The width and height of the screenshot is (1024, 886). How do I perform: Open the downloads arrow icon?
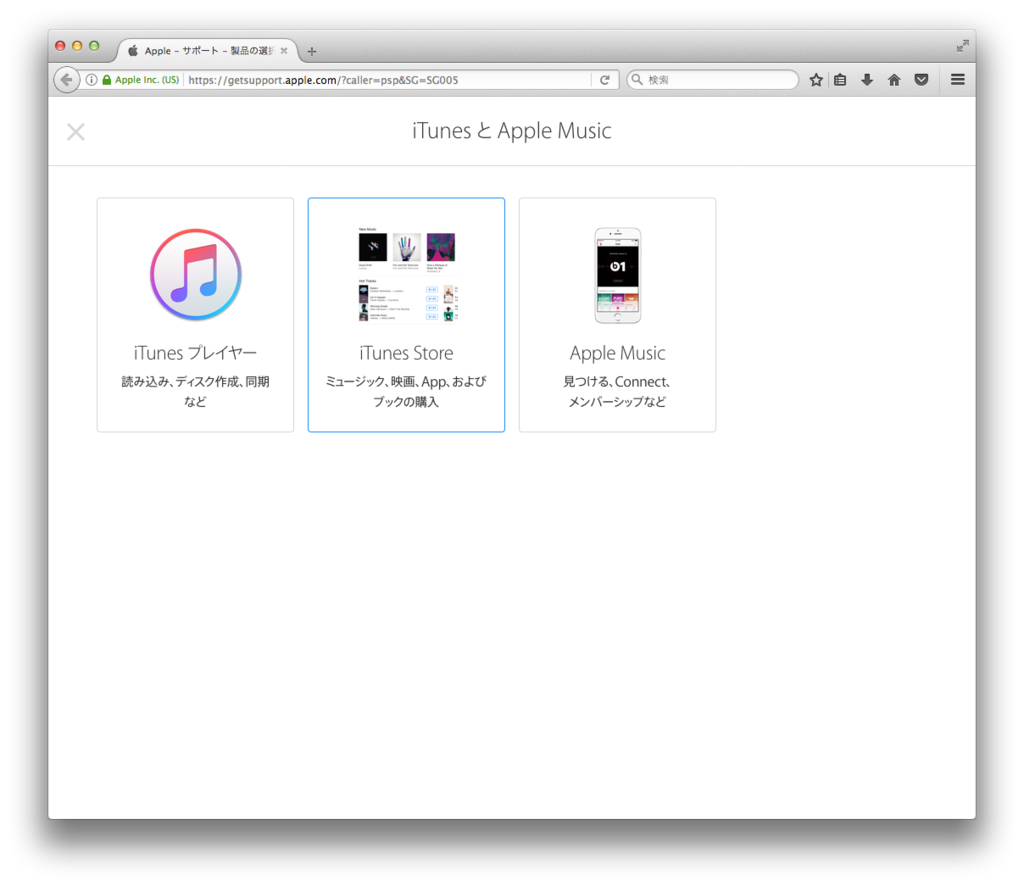867,80
